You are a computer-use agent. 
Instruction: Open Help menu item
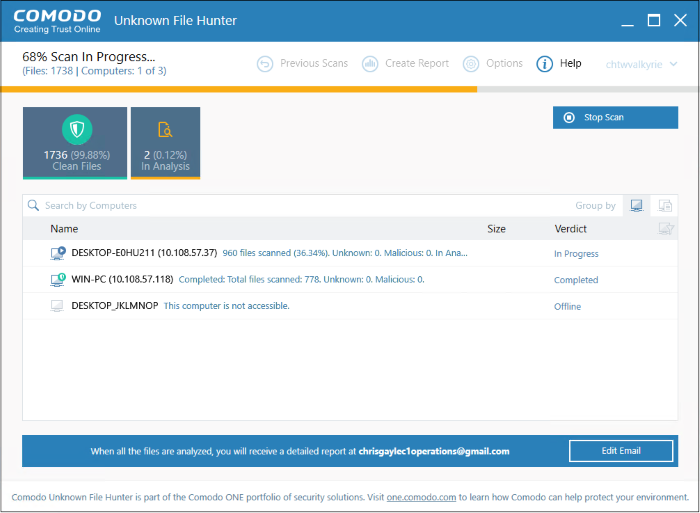[559, 64]
